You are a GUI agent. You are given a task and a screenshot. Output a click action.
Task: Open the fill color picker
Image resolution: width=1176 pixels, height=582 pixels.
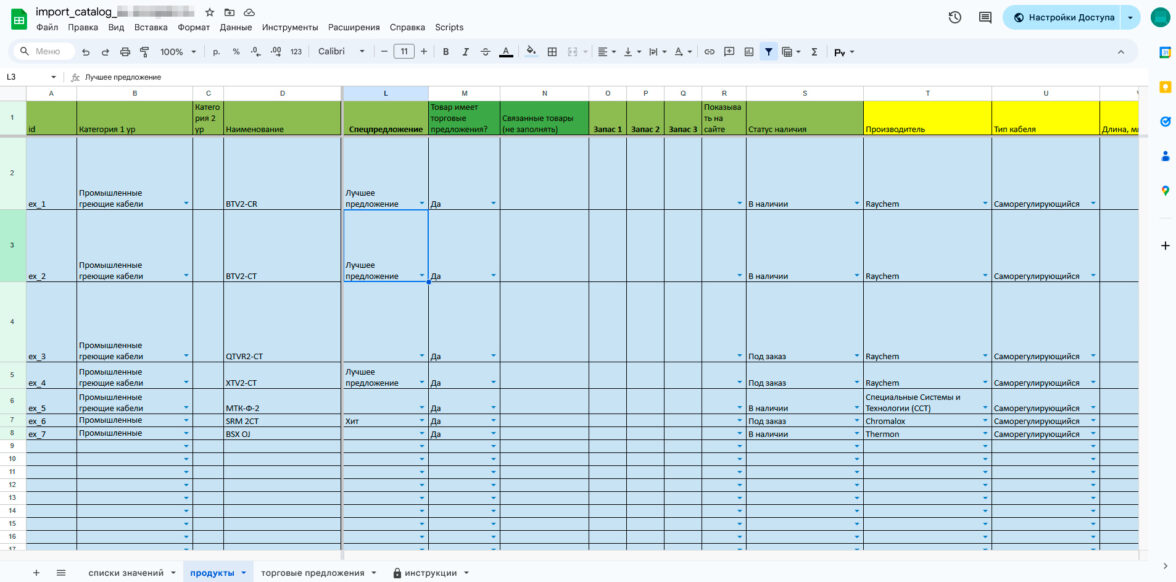(531, 51)
